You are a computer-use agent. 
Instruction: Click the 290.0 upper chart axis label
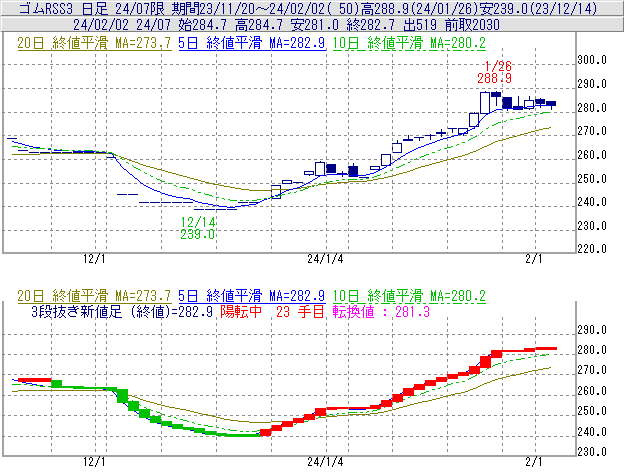[x=592, y=84]
